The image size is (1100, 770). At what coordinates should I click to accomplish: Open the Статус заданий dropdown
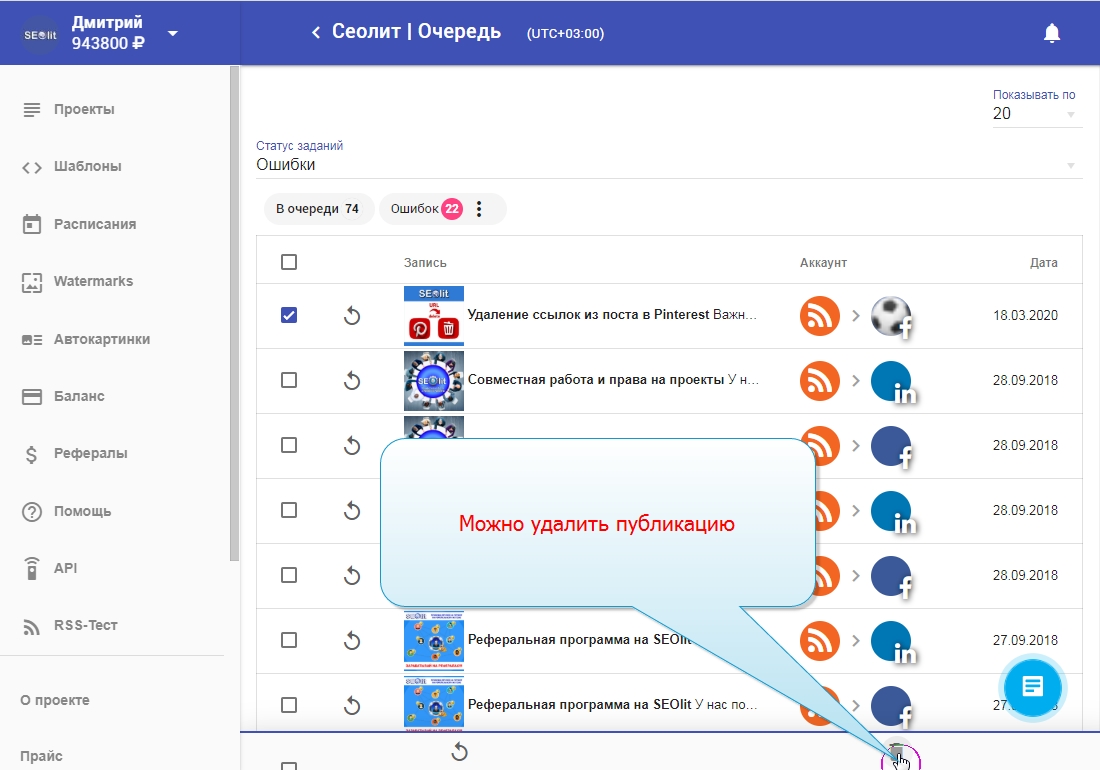[668, 165]
